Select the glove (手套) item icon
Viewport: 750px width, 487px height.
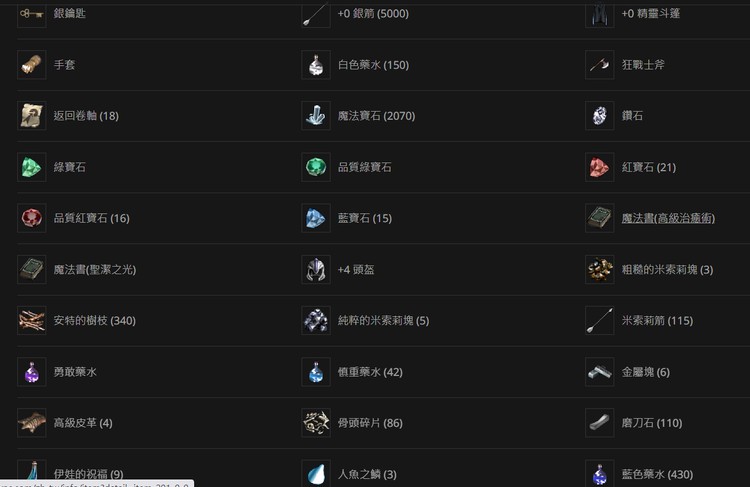coord(32,65)
